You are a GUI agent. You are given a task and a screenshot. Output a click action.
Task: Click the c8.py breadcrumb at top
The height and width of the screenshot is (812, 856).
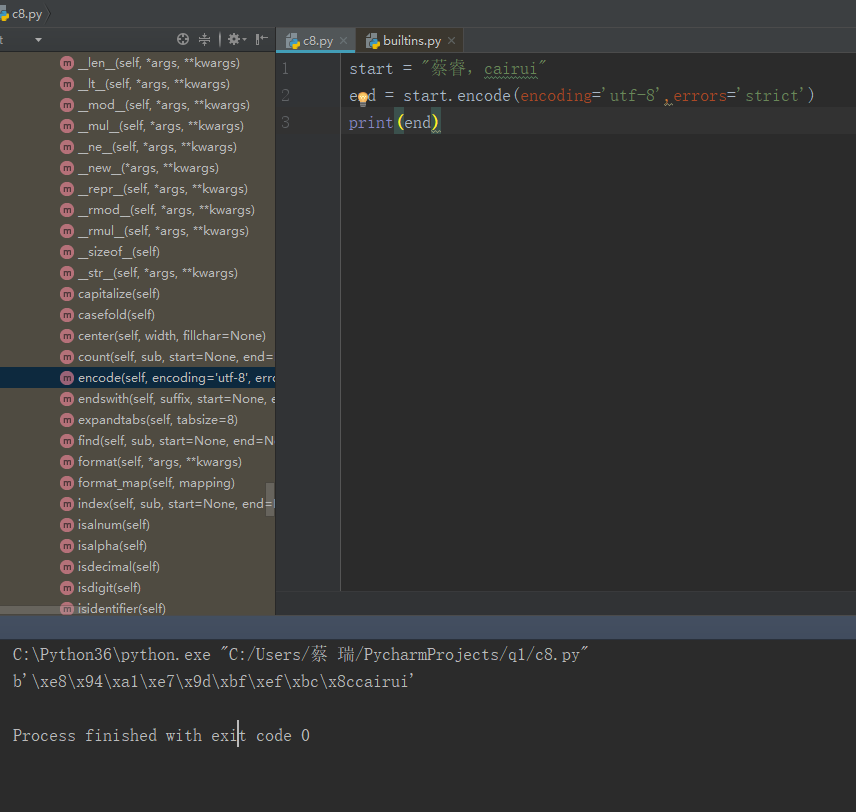21,14
